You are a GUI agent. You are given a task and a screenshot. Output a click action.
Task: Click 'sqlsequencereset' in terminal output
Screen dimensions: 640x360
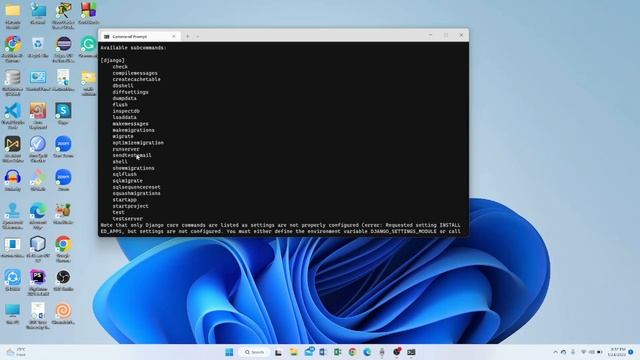pos(136,187)
